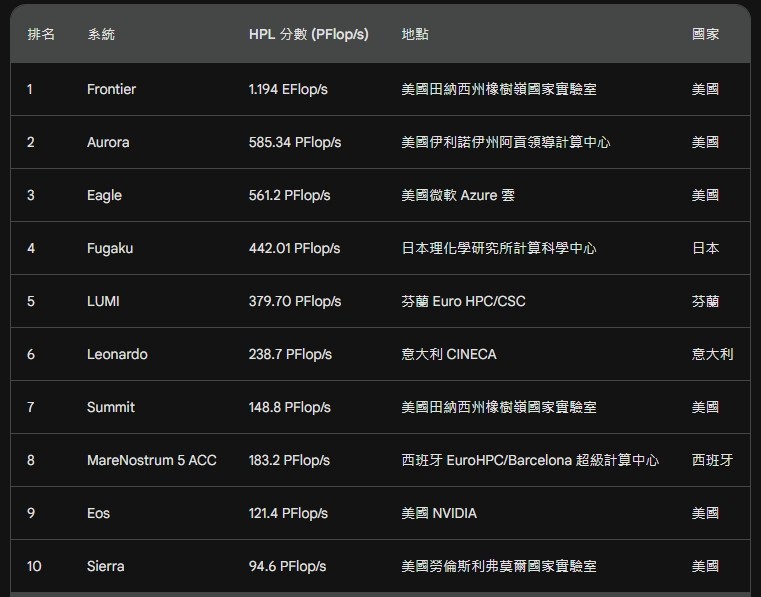761x597 pixels.
Task: Select the 442.01 PFlop/s score cell
Action: click(x=294, y=248)
